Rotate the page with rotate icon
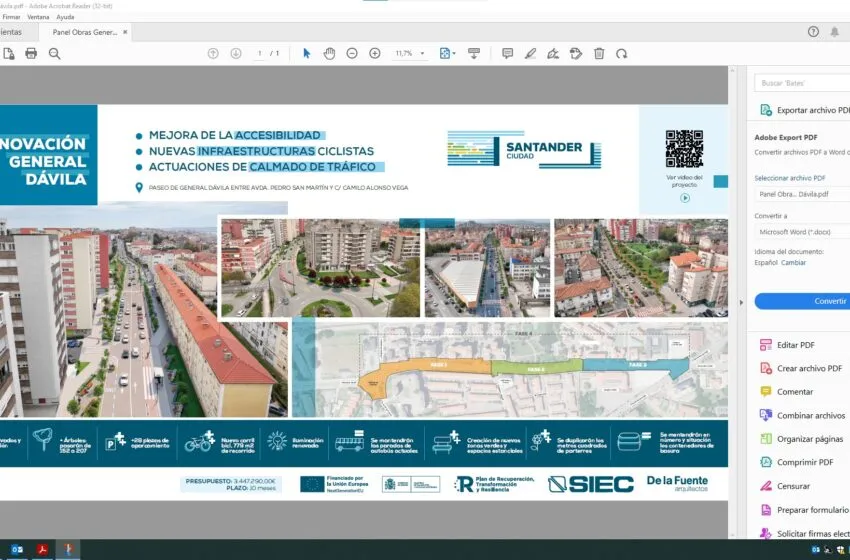The height and width of the screenshot is (560, 850). tap(621, 53)
